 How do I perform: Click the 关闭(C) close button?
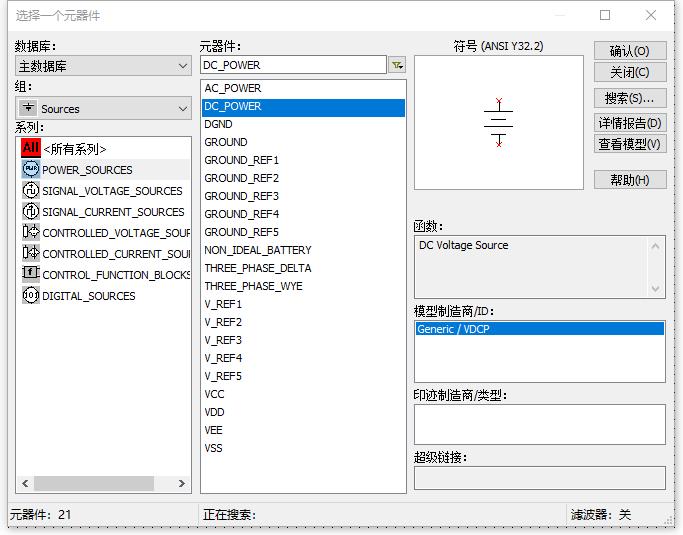[x=630, y=72]
